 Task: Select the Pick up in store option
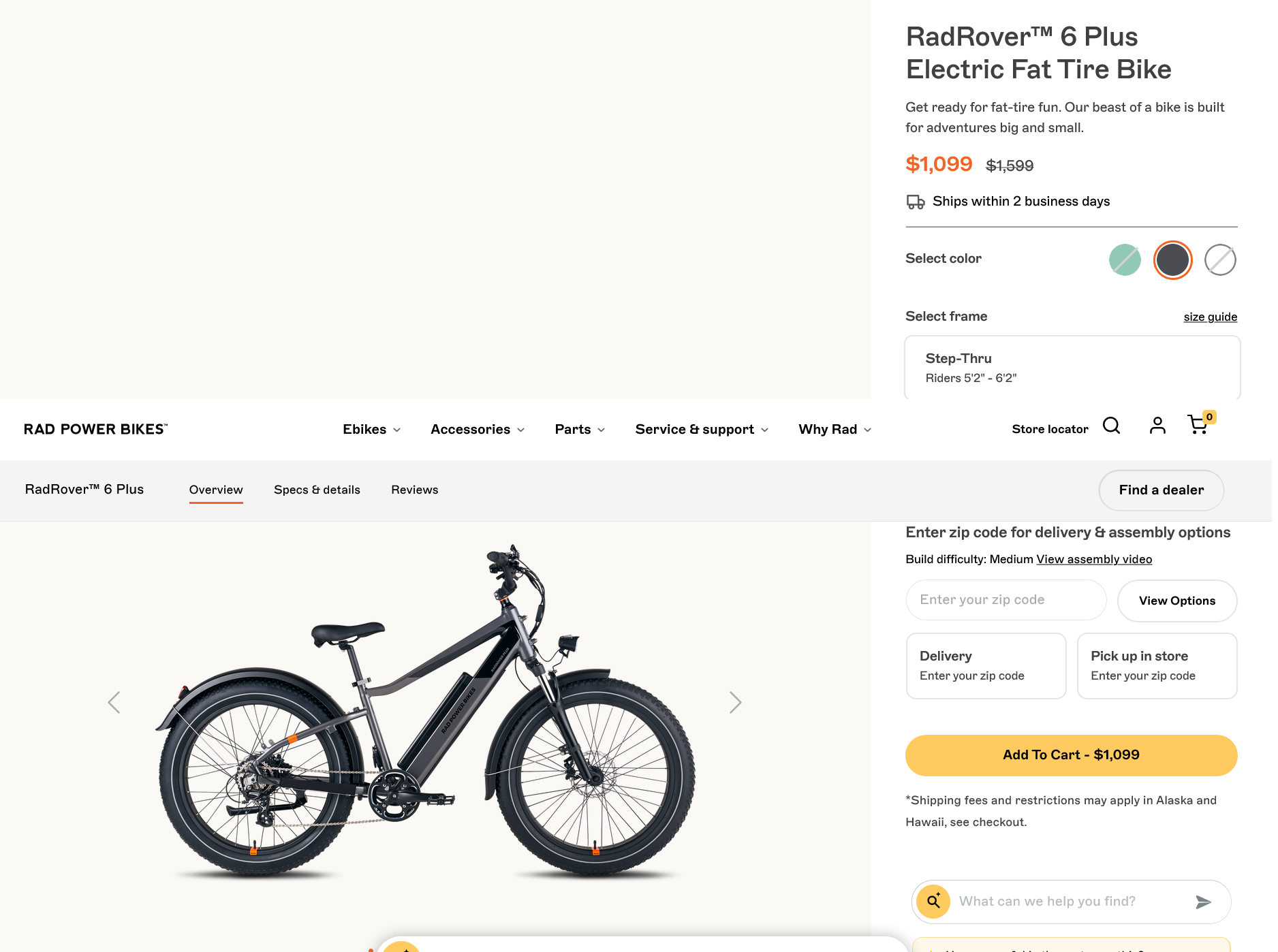1157,665
